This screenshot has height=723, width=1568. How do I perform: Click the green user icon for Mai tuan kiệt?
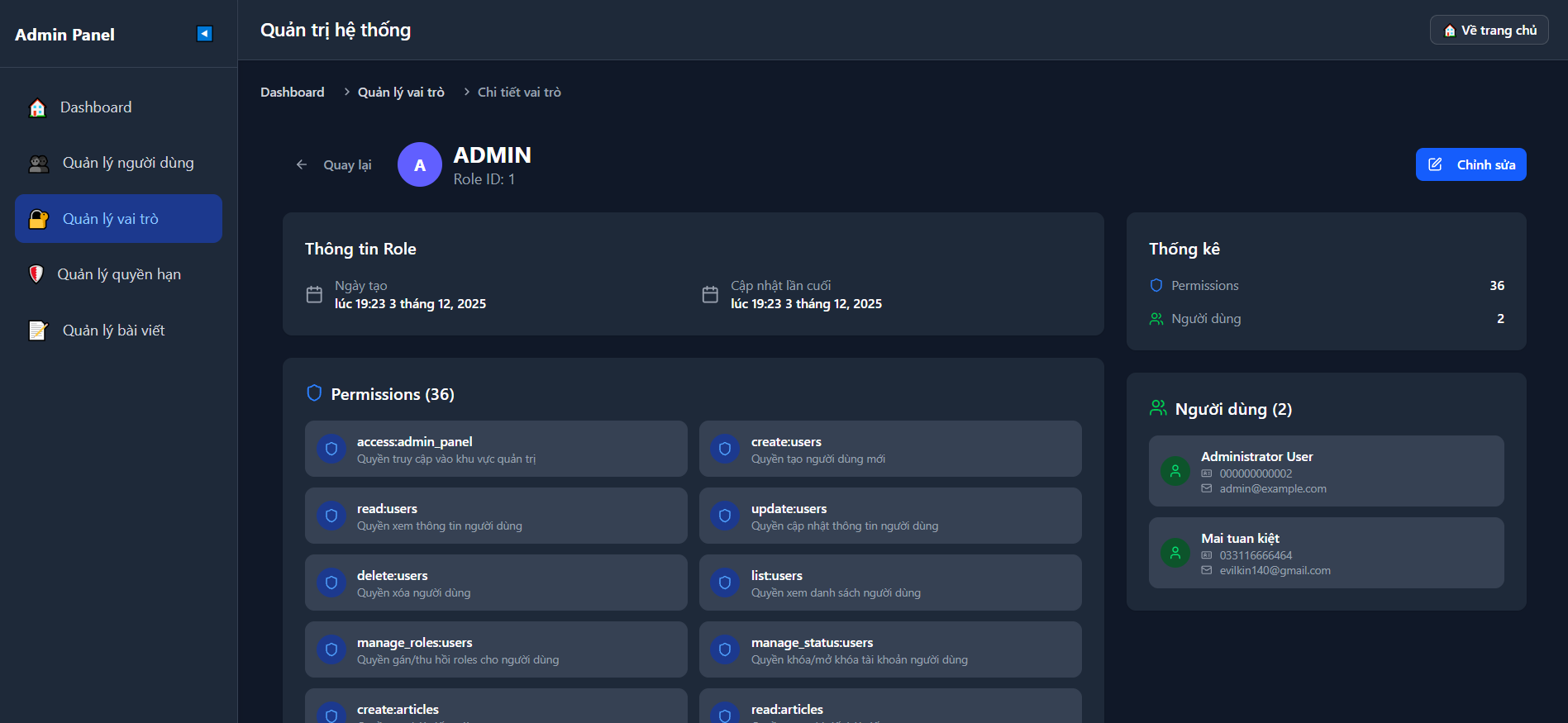click(1175, 553)
